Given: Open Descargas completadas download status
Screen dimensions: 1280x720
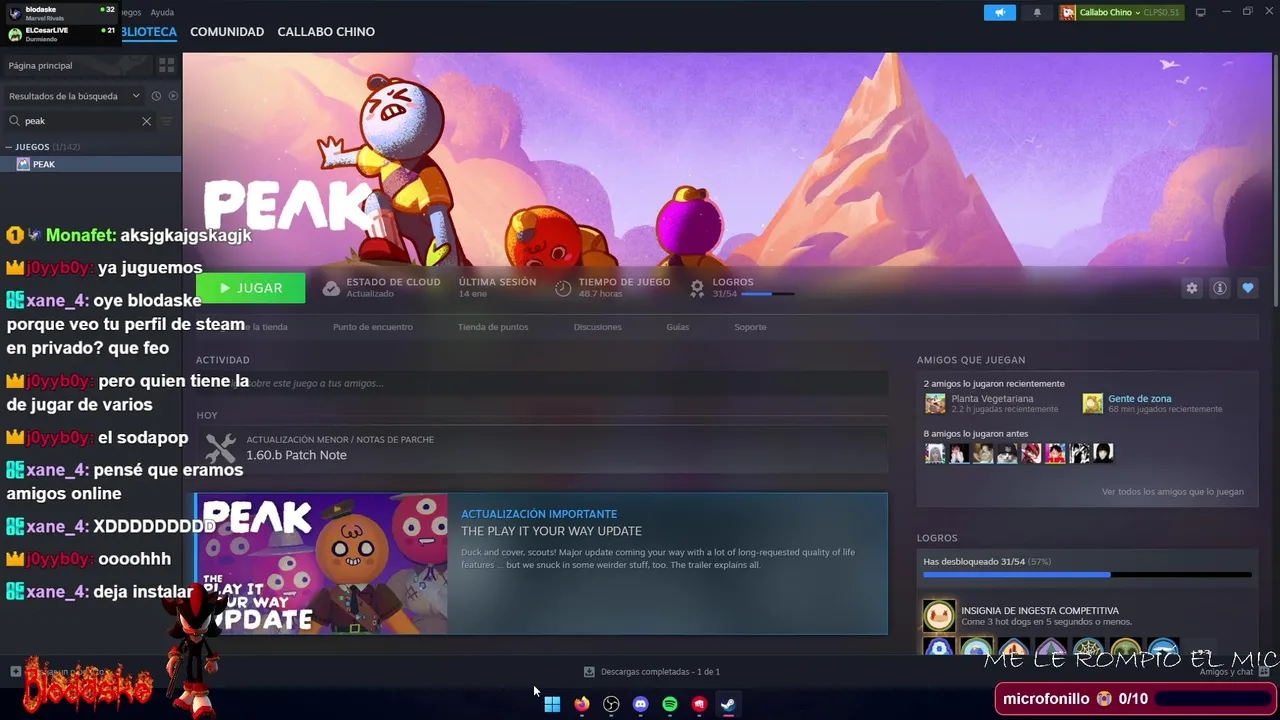Looking at the screenshot, I should pos(660,672).
